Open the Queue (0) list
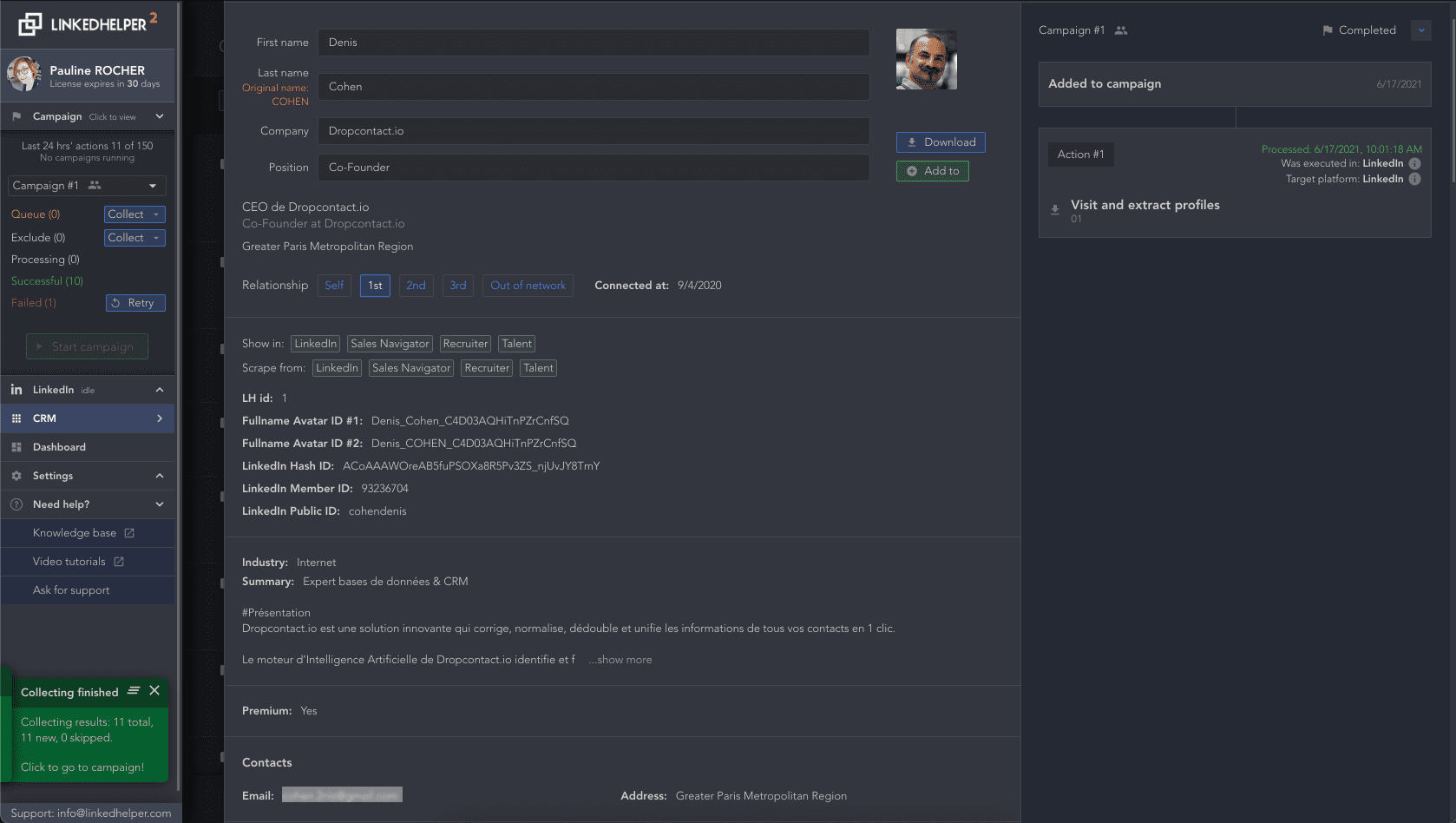The image size is (1456, 823). [36, 214]
